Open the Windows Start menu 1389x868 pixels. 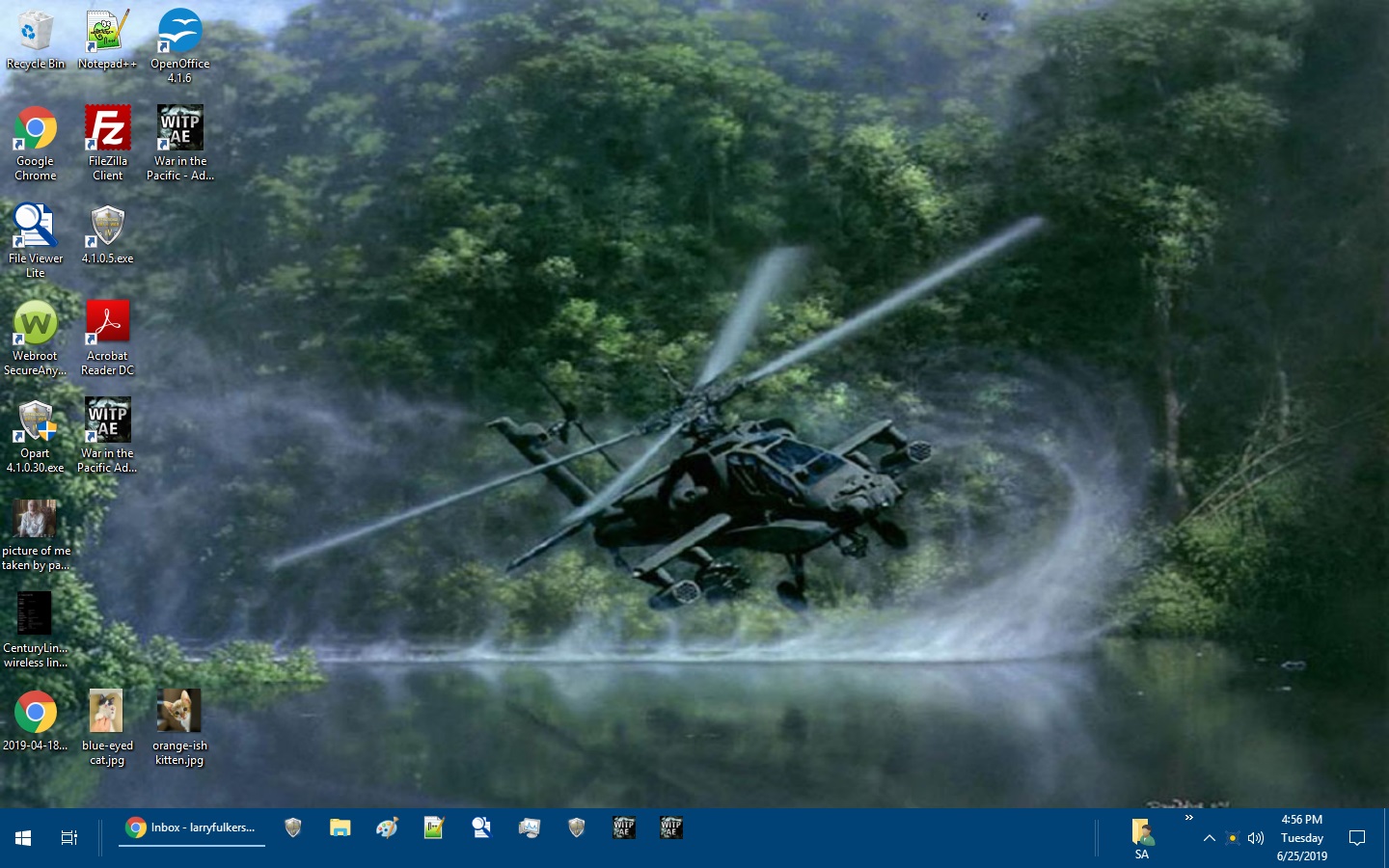click(23, 837)
